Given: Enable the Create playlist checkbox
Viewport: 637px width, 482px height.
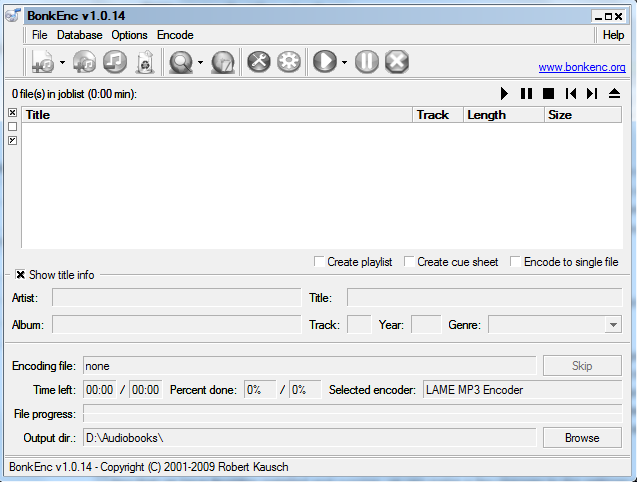Looking at the screenshot, I should tap(319, 262).
